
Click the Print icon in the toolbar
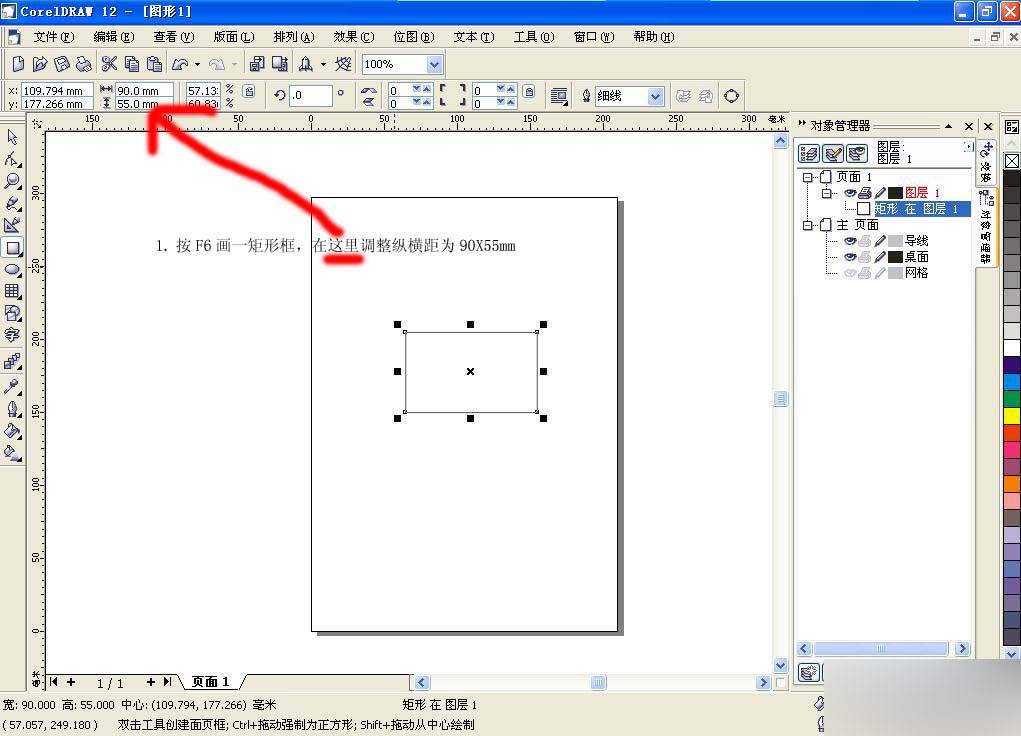83,64
